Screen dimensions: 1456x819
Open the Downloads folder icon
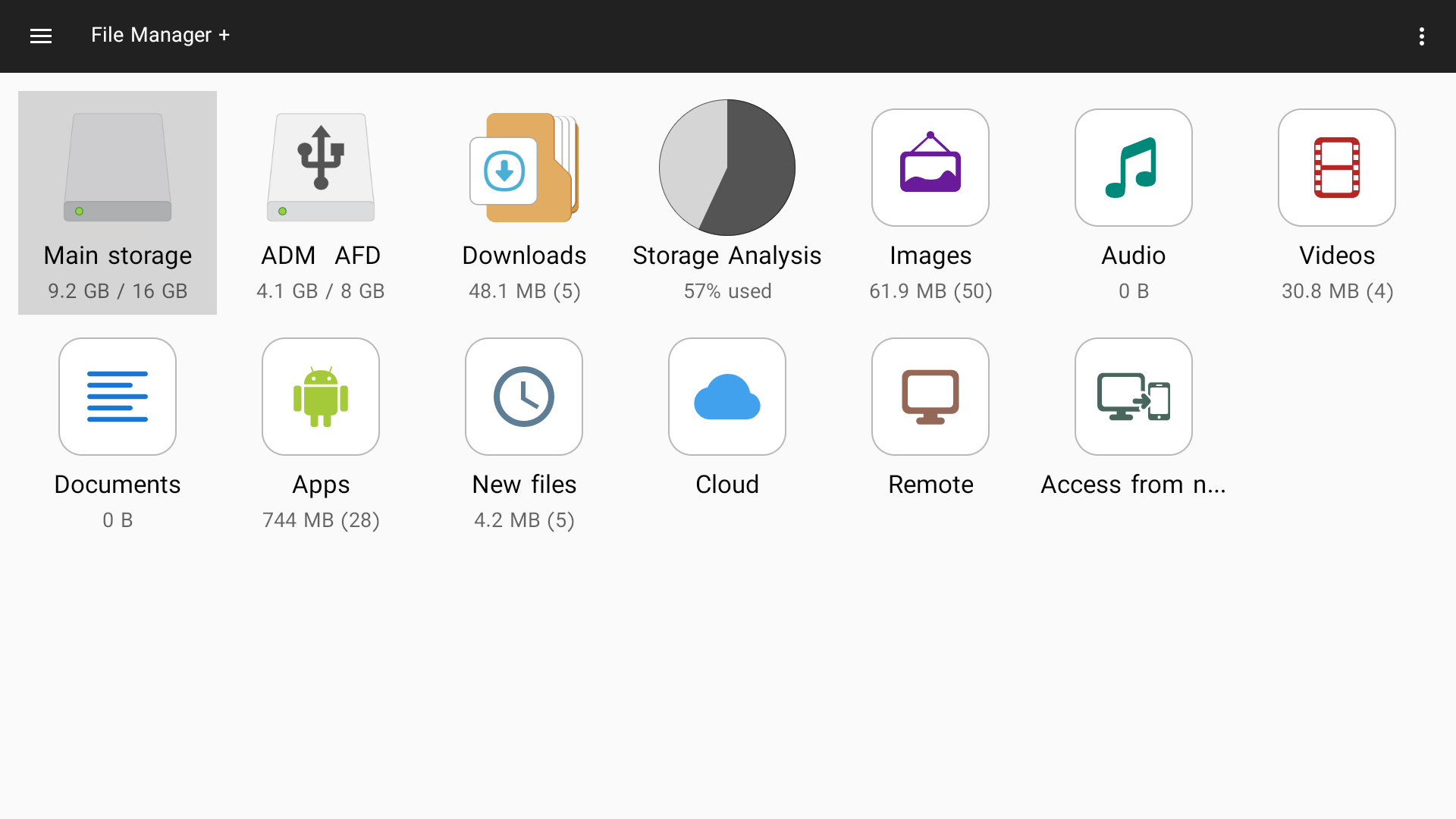click(x=524, y=168)
